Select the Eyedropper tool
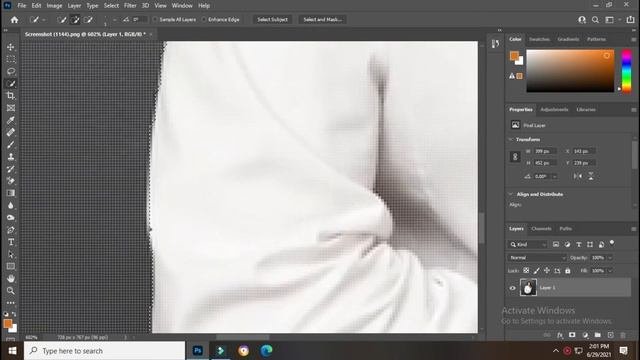640x360 pixels. [11, 120]
